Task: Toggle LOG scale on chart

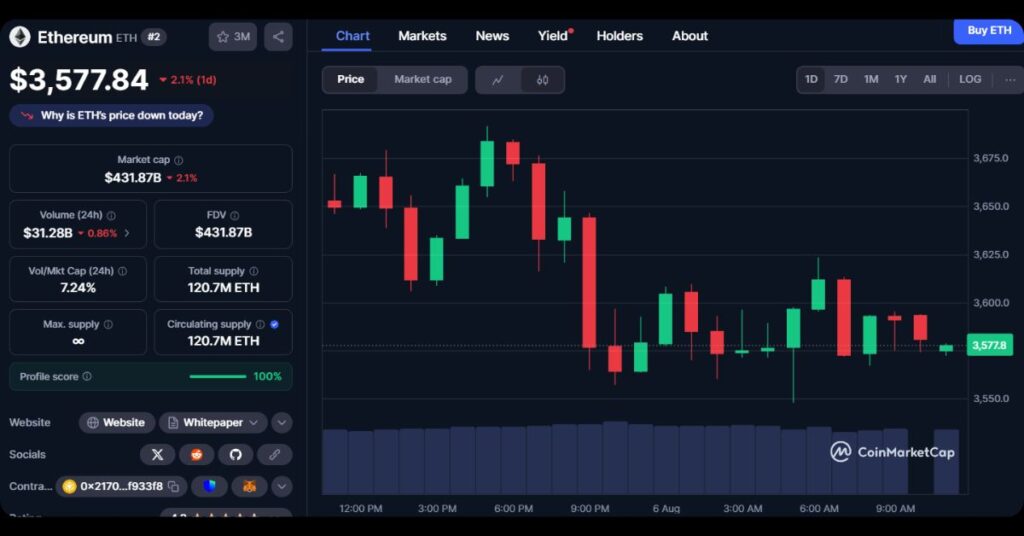Action: (x=970, y=80)
